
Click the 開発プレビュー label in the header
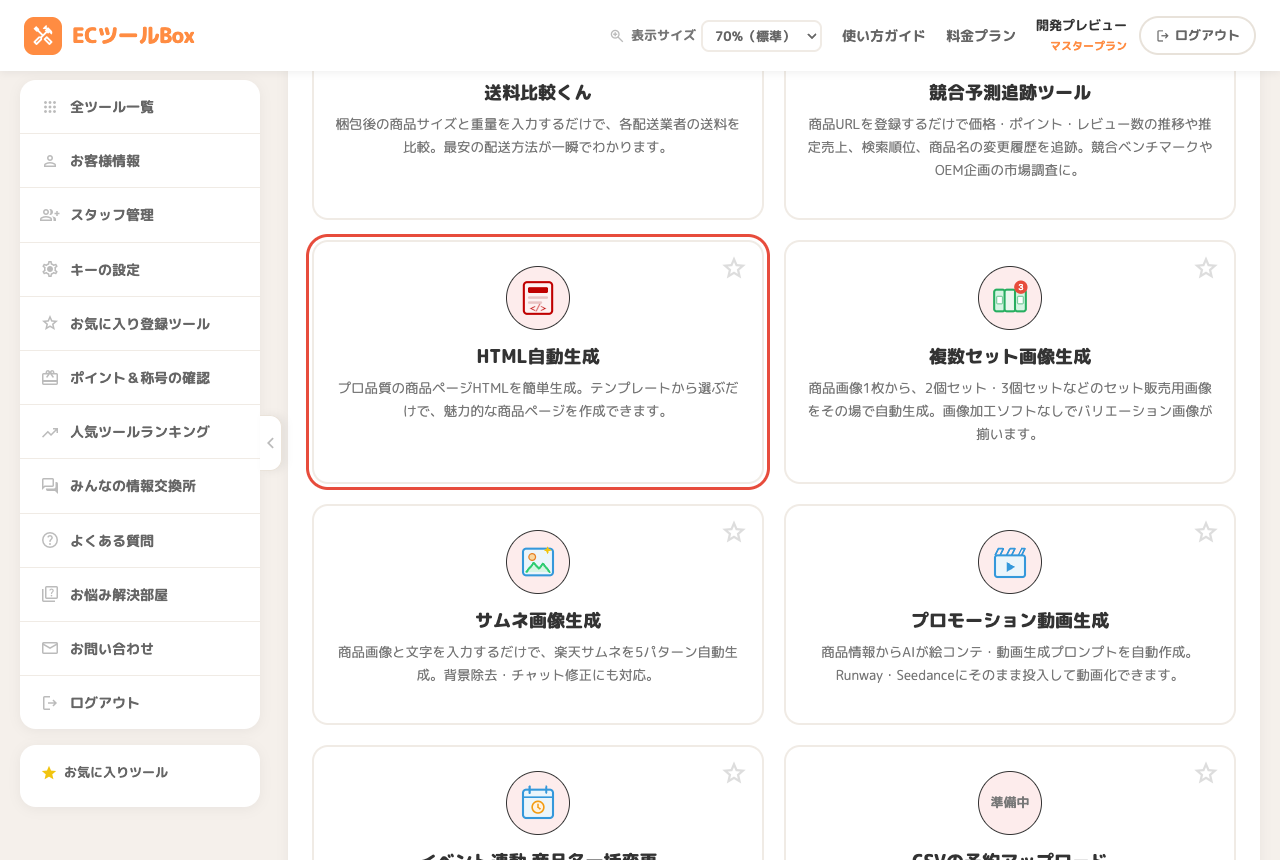point(1081,25)
